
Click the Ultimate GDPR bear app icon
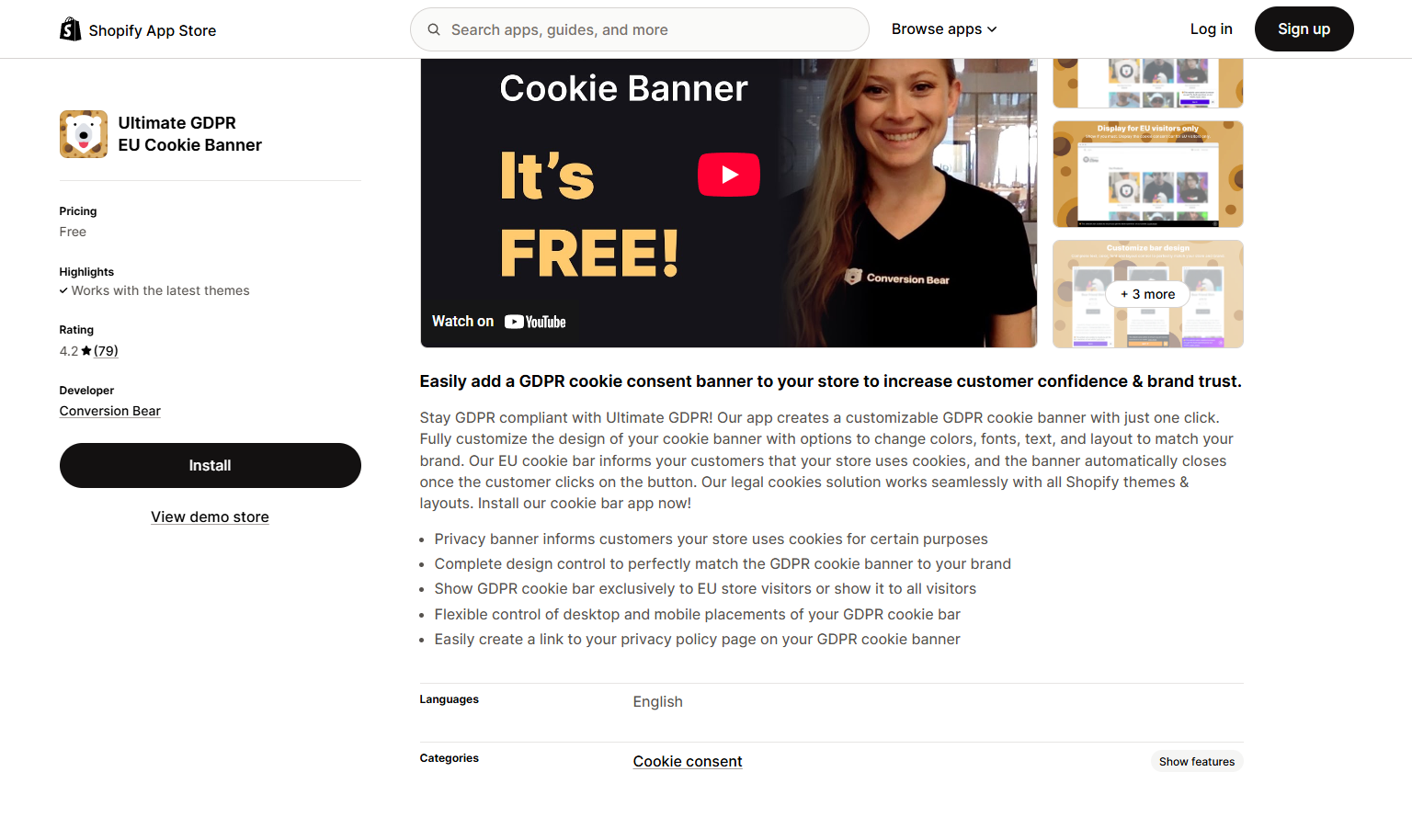point(84,134)
